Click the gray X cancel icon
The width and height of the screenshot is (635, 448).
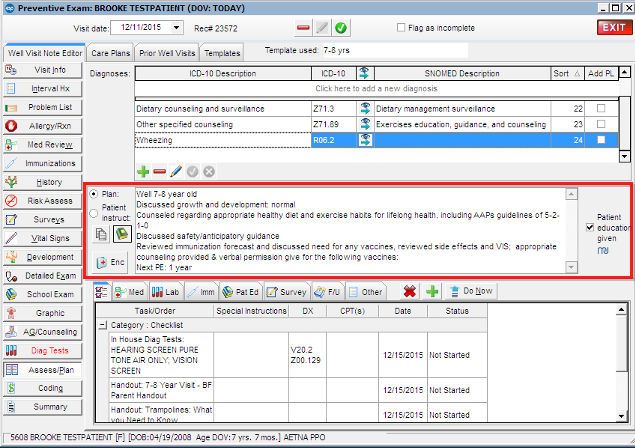[209, 172]
